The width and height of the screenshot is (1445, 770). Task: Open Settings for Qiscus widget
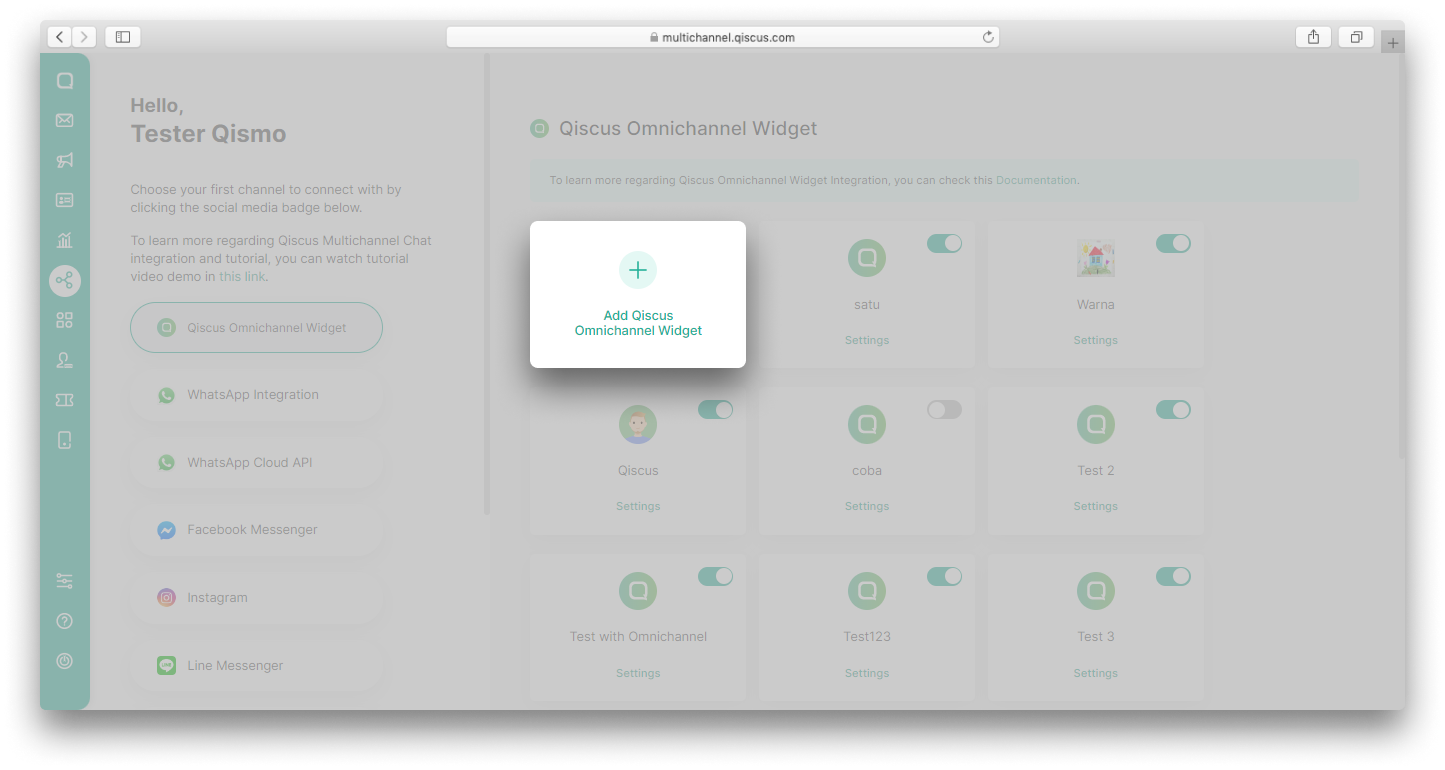coord(638,506)
